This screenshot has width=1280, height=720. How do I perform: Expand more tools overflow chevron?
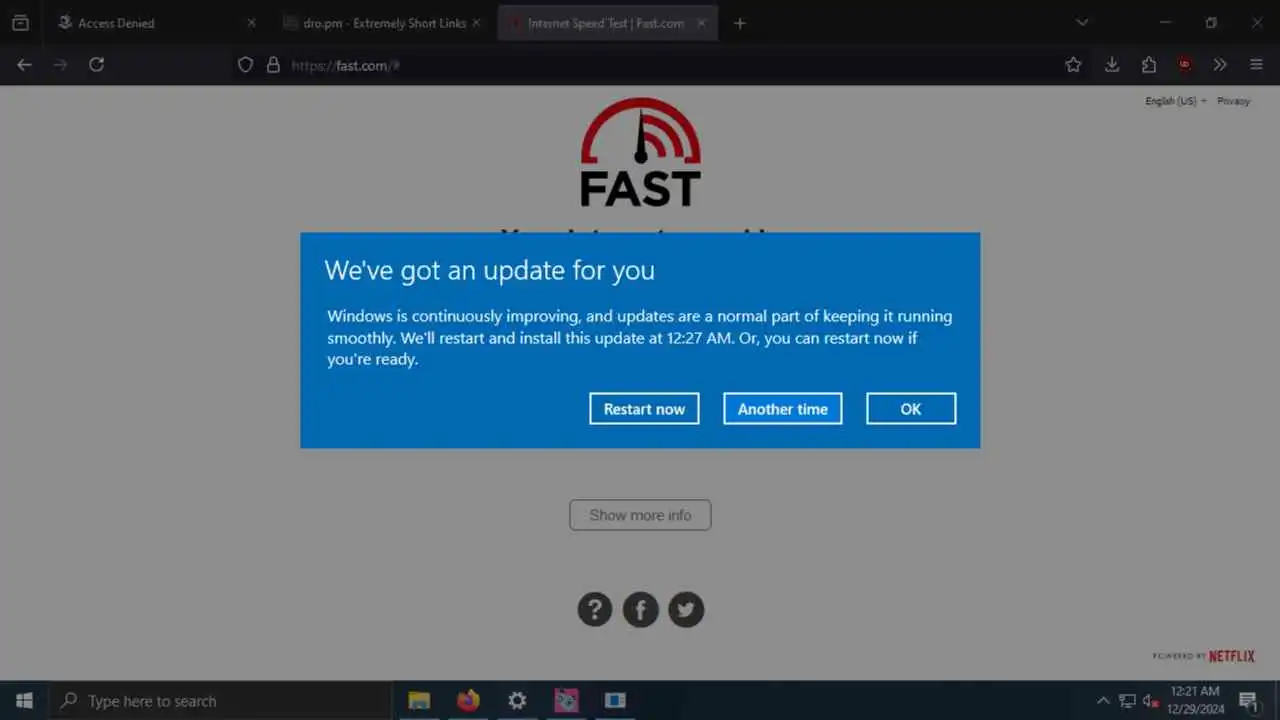pos(1220,65)
